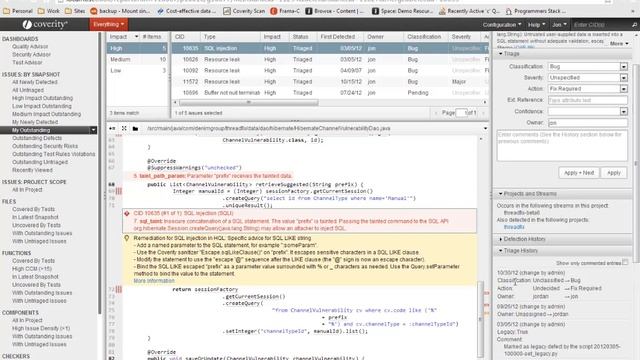Click the More link in issue description
Screen dimensions: 640x360
point(619,44)
